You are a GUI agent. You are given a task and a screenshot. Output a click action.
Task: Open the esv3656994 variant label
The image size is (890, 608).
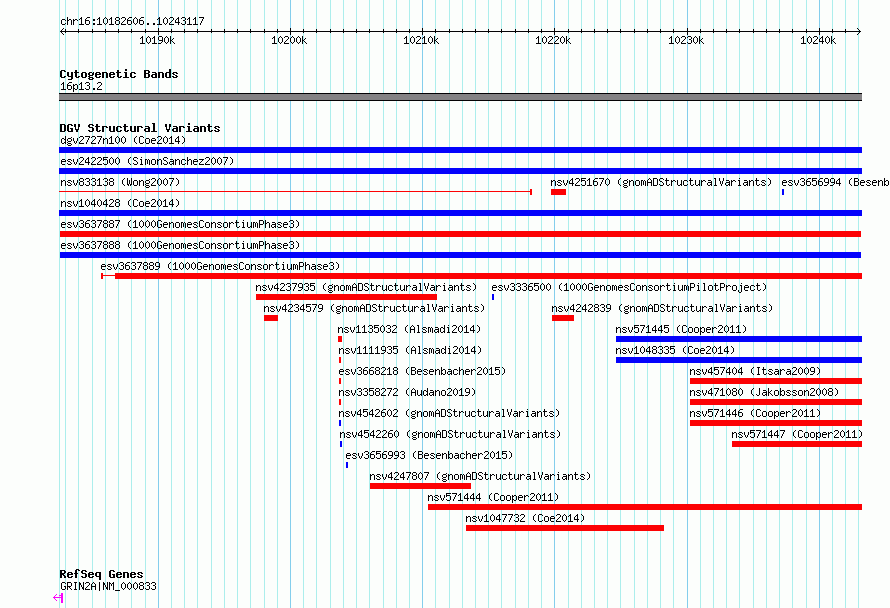tap(835, 182)
